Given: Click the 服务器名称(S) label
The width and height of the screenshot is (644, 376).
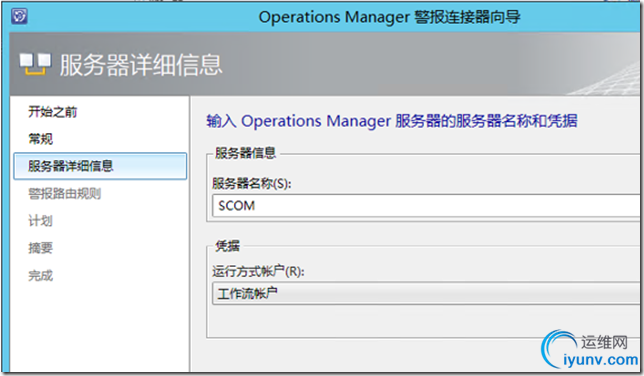Looking at the screenshot, I should pos(252,183).
